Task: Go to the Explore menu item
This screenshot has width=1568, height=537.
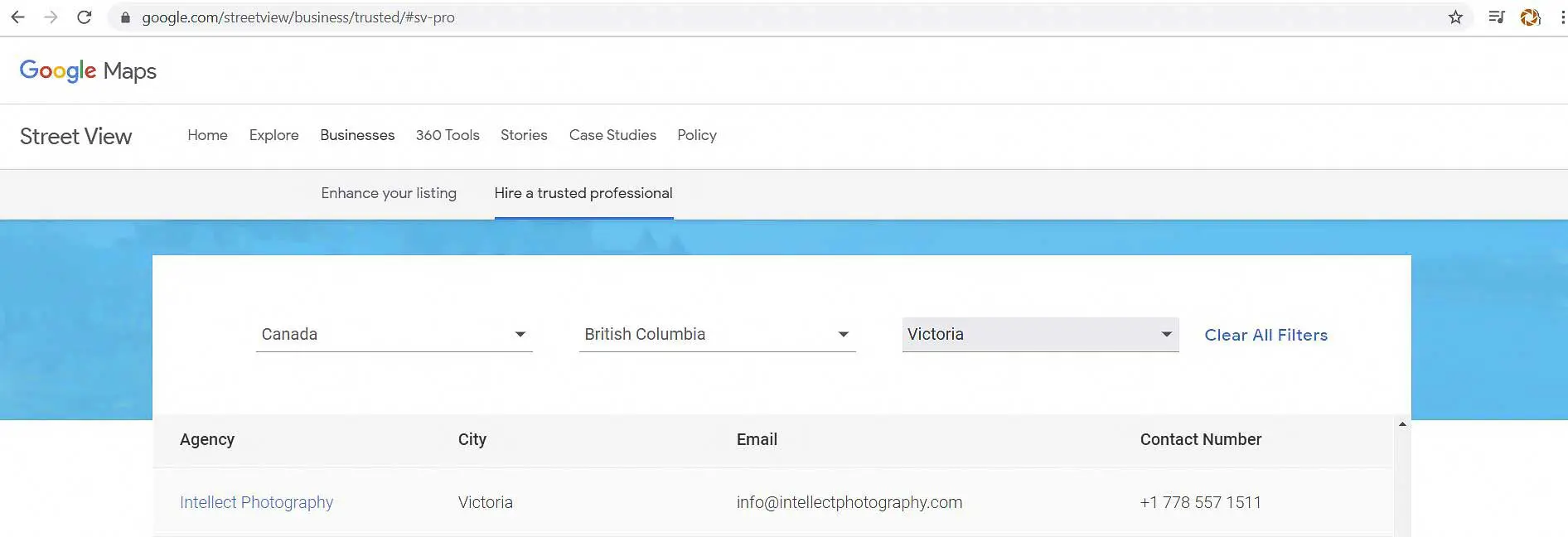Action: click(x=273, y=135)
